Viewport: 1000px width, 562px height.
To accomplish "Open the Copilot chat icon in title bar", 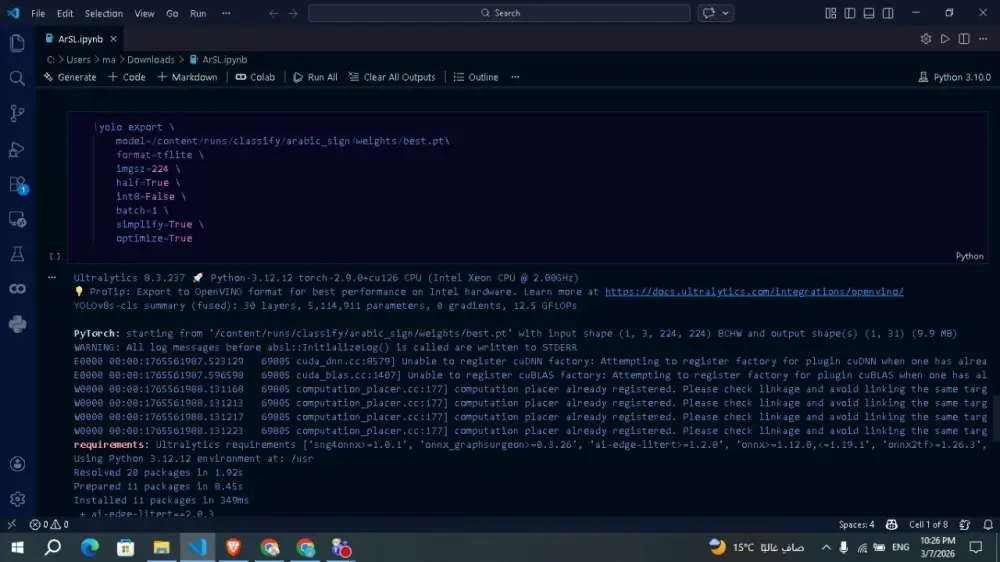I will [x=709, y=13].
